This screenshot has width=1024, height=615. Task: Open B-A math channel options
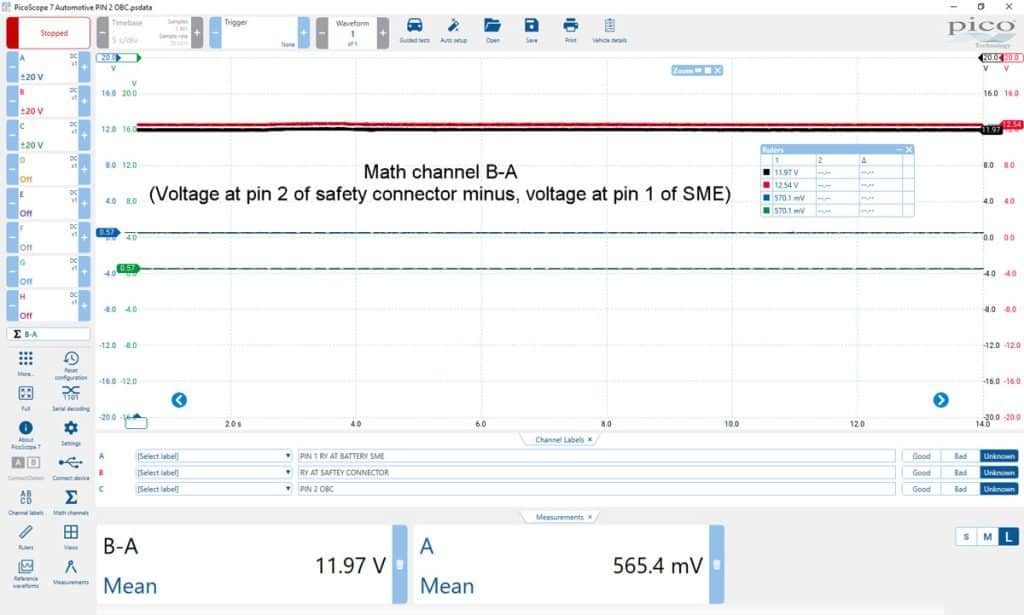48,334
